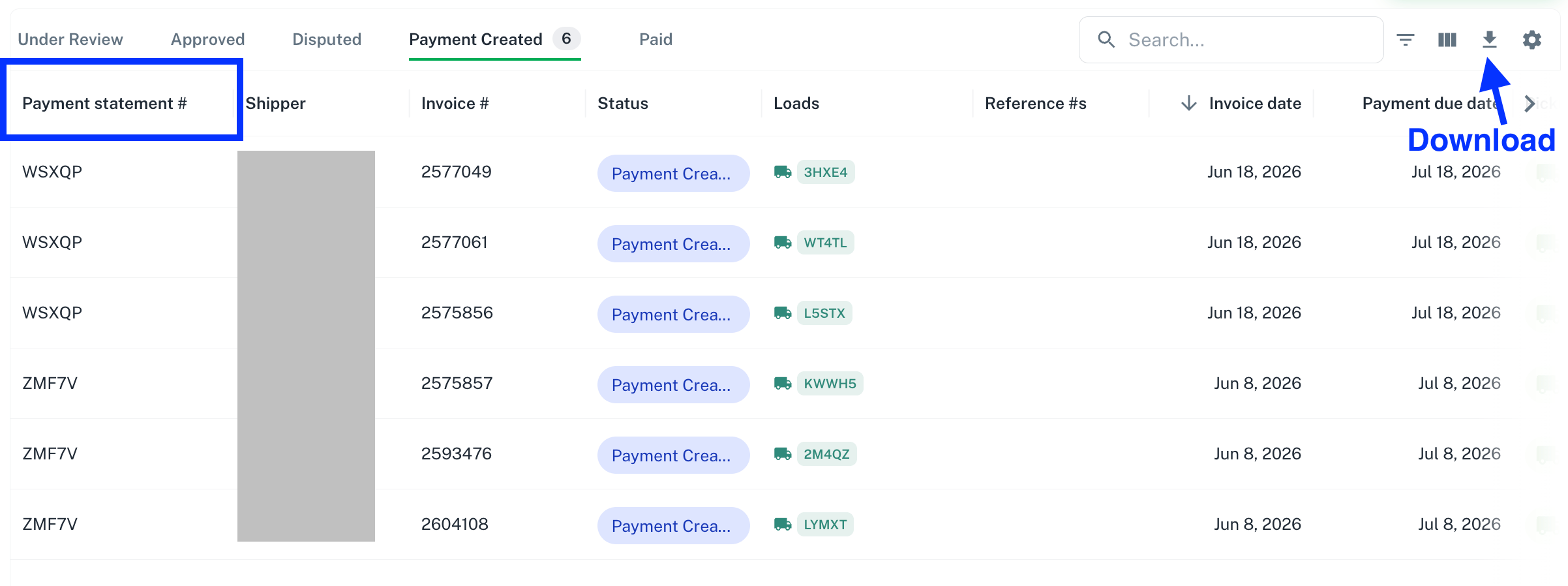
Task: Open the settings gear icon
Action: (x=1531, y=40)
